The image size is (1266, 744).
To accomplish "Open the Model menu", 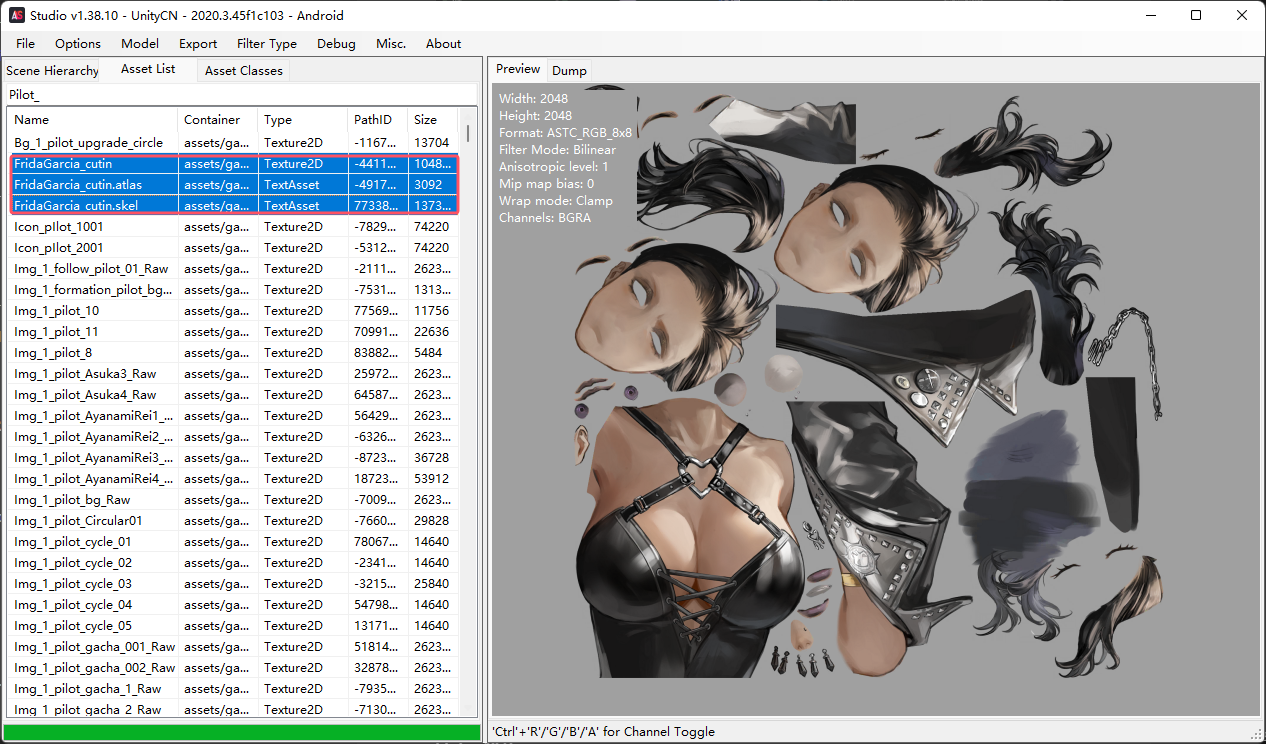I will pos(140,43).
